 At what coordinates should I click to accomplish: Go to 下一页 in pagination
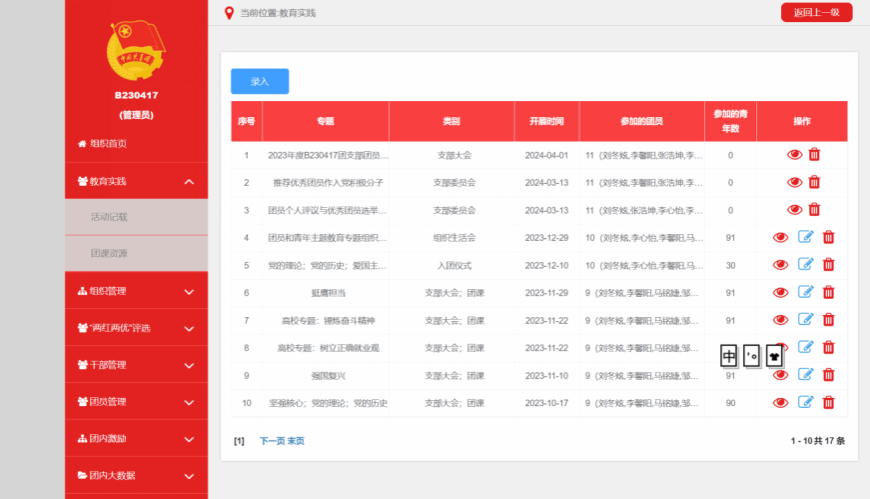point(271,441)
